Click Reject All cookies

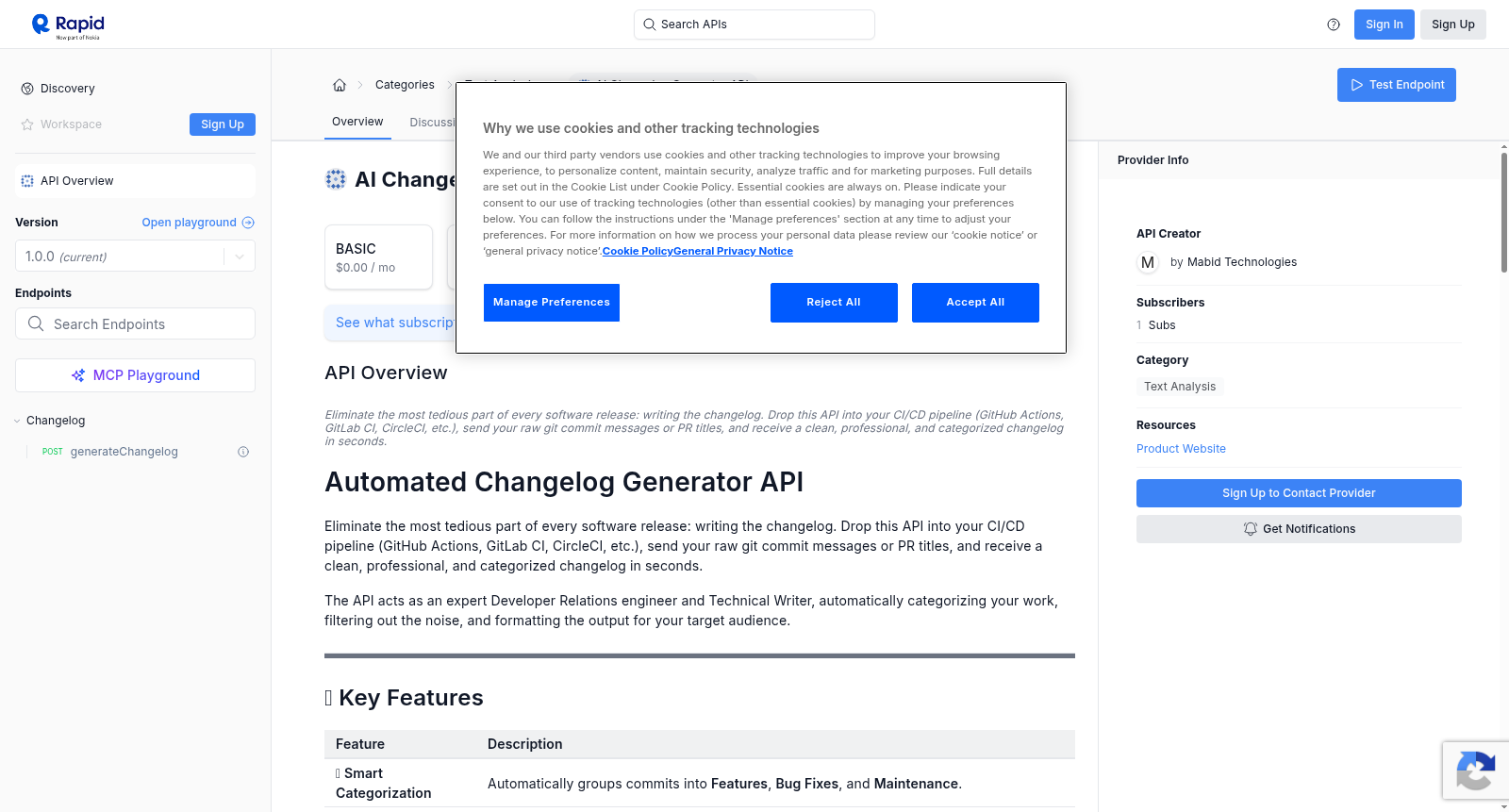834,303
